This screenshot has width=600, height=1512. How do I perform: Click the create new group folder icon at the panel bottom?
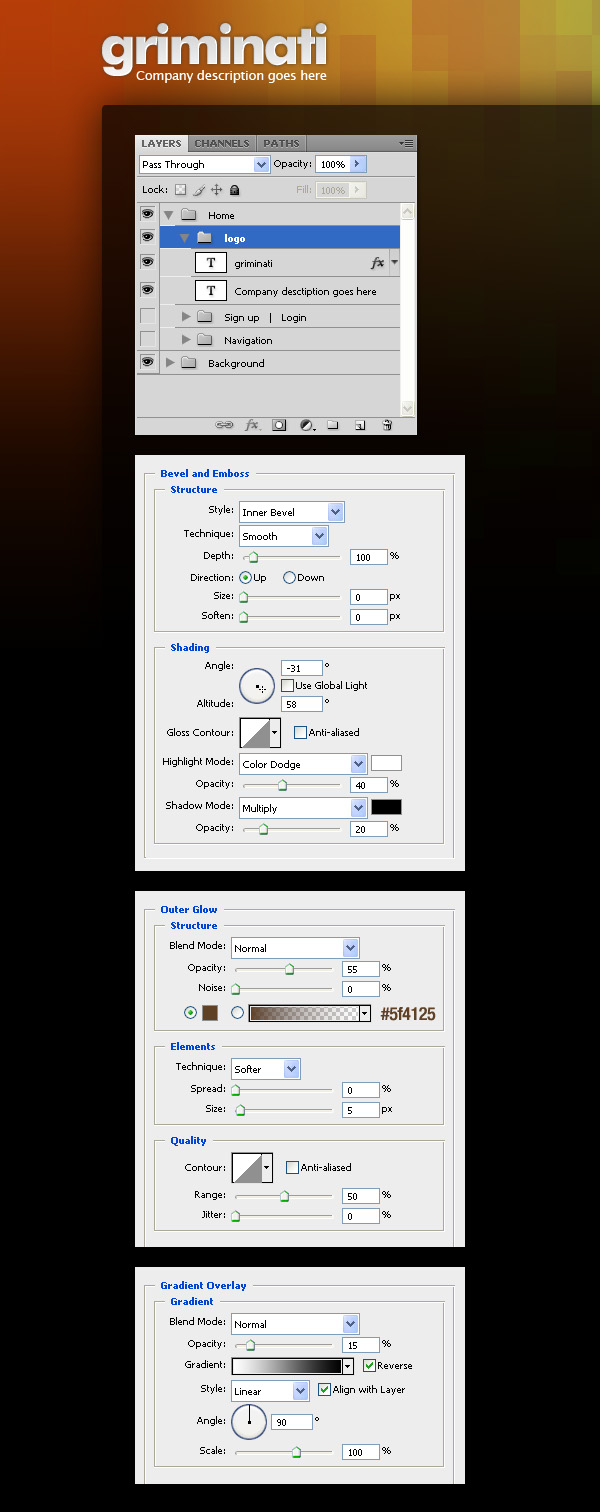click(333, 424)
